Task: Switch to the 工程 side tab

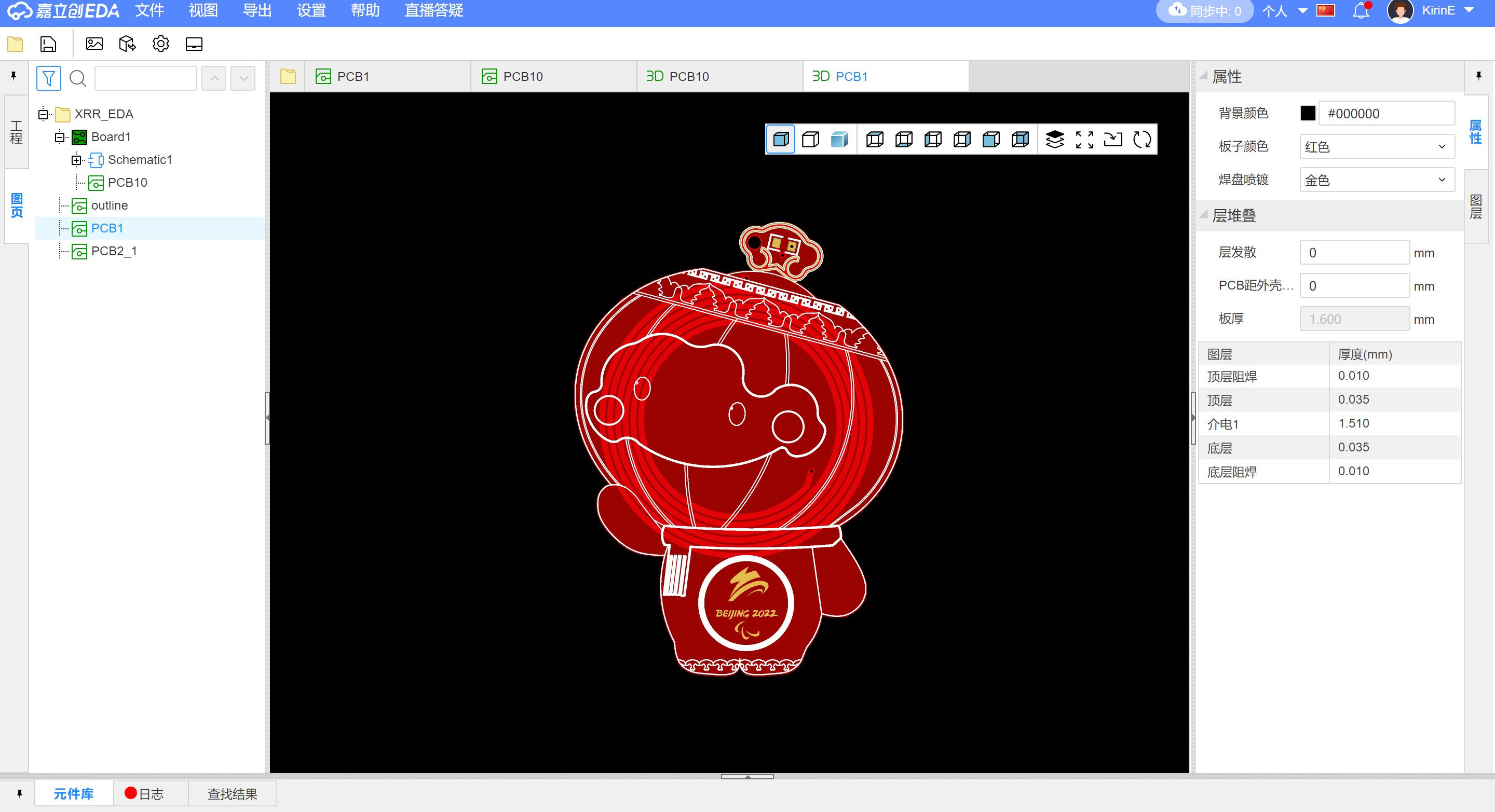Action: click(16, 132)
